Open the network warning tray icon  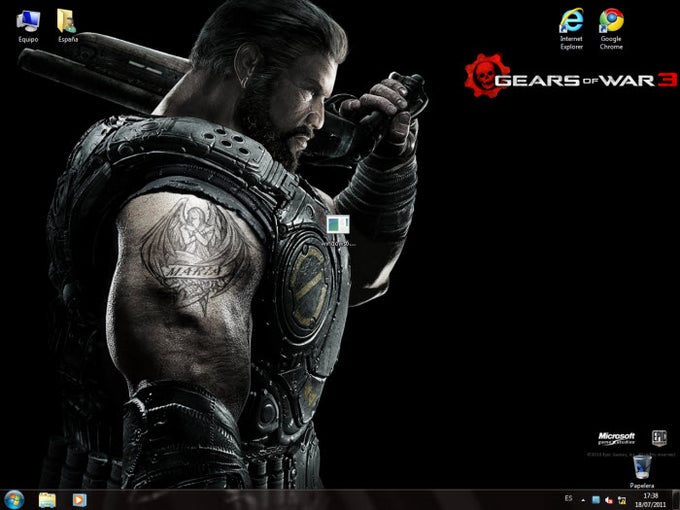(x=622, y=500)
